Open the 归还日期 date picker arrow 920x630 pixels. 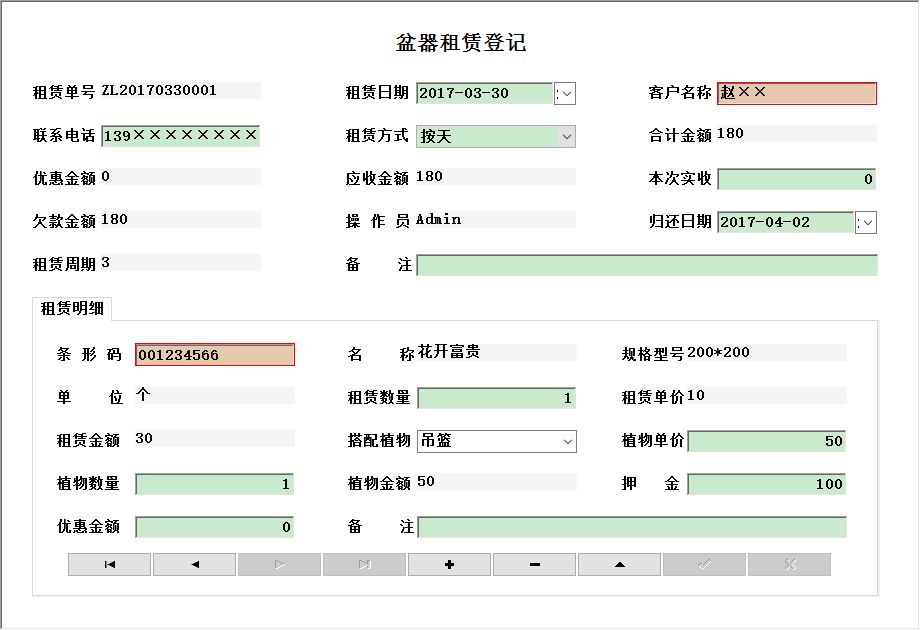tap(866, 222)
